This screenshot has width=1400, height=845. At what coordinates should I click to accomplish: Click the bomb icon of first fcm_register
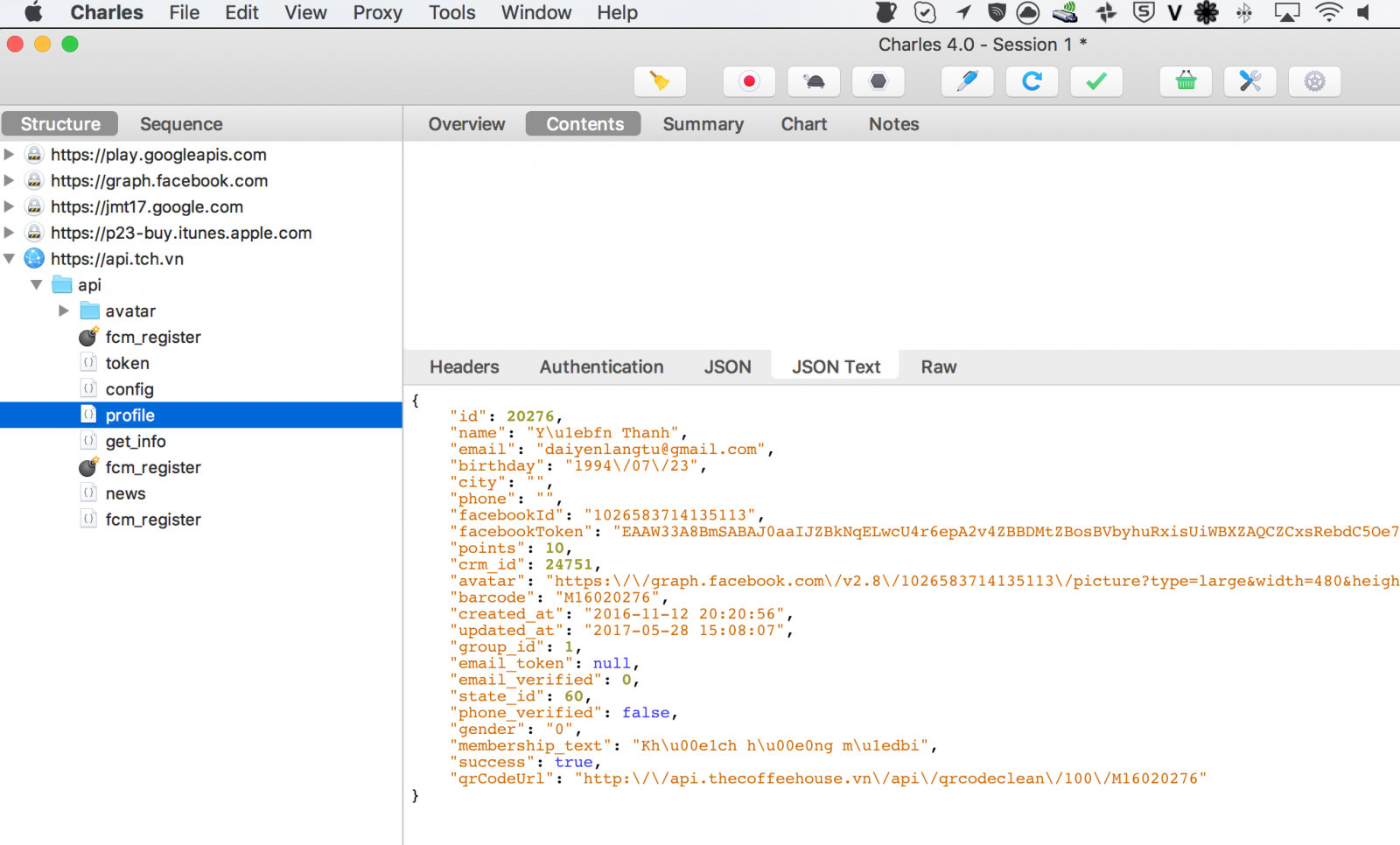[88, 337]
